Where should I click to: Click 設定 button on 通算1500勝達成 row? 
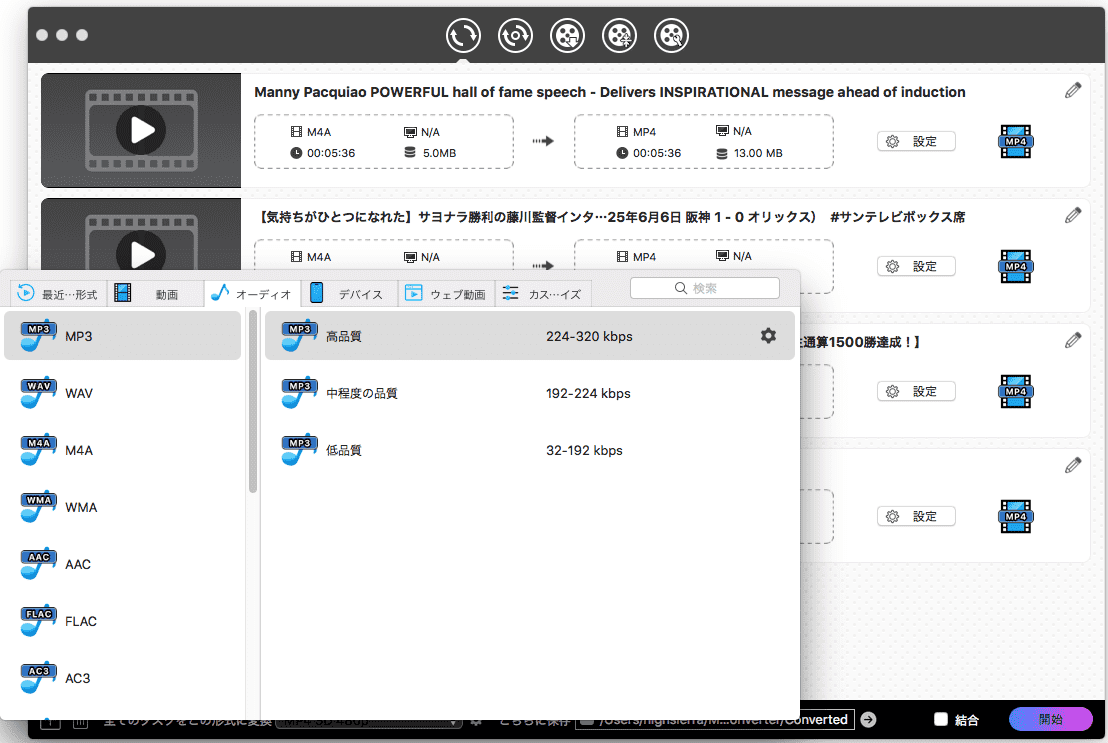tap(916, 392)
